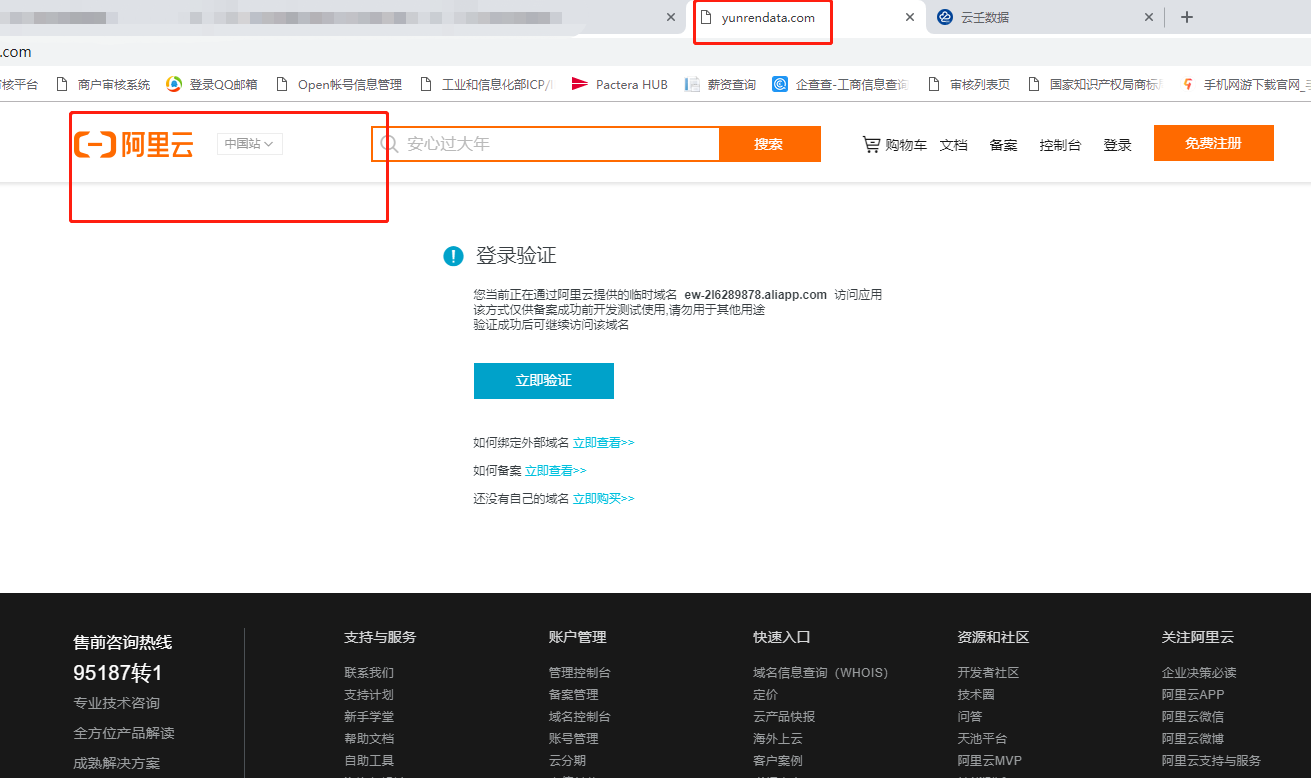
Task: Close the 云壬数据 tab
Action: pyautogui.click(x=1149, y=17)
